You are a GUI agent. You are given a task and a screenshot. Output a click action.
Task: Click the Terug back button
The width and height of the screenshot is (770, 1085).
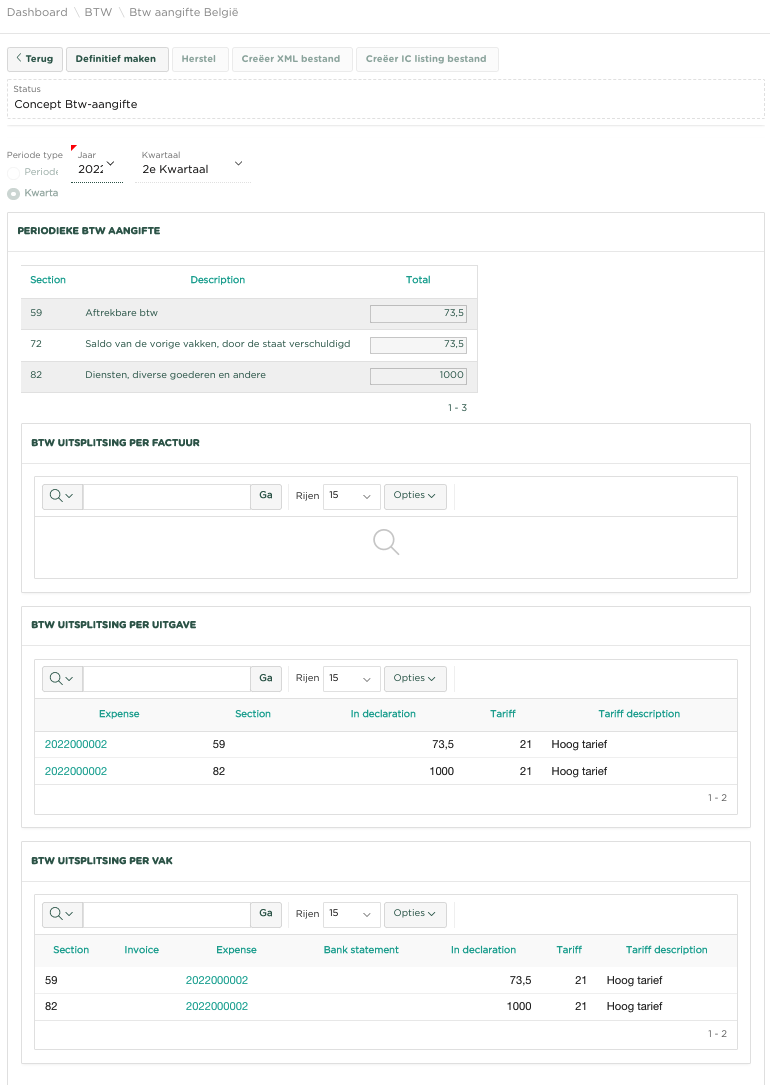[x=35, y=59]
